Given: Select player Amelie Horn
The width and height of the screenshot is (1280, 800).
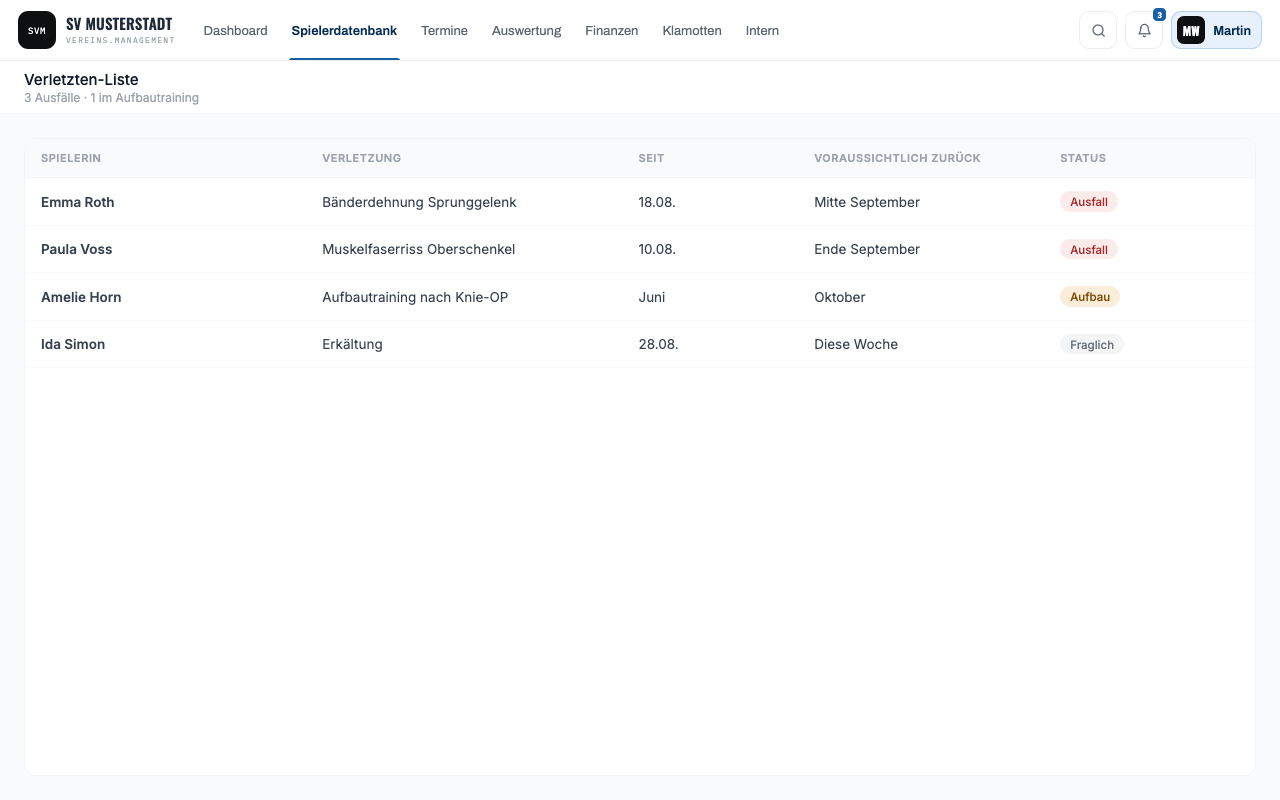Looking at the screenshot, I should (x=81, y=297).
